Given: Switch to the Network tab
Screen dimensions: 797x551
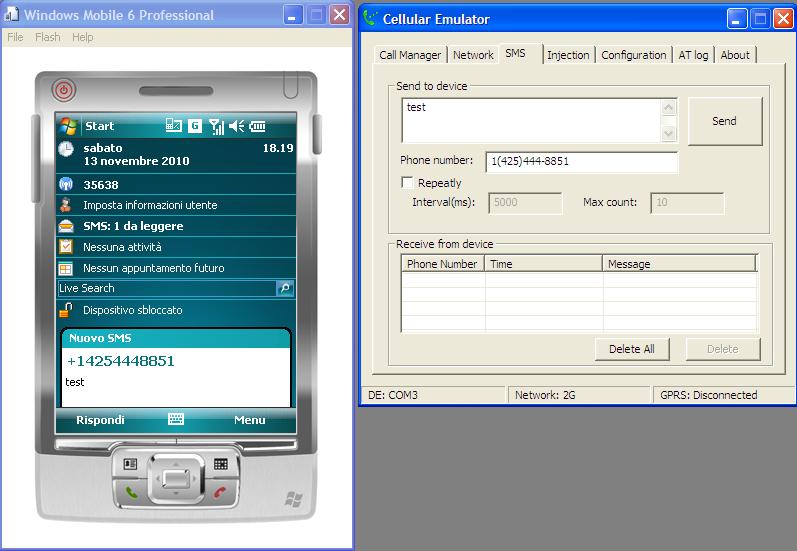Looking at the screenshot, I should point(473,55).
